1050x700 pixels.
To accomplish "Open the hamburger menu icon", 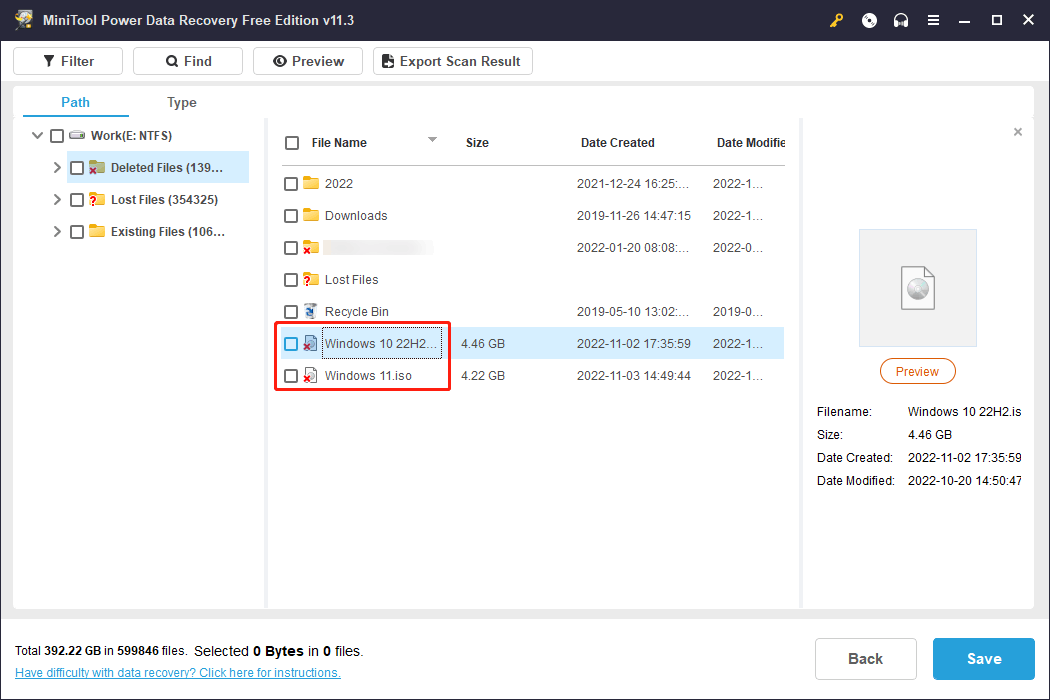I will [933, 21].
